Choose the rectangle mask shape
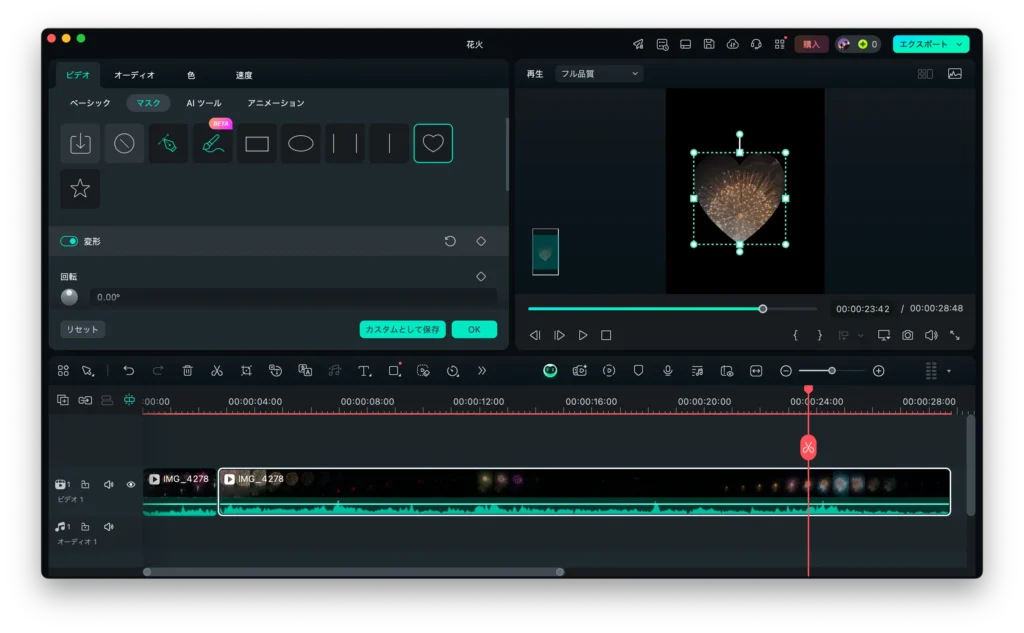This screenshot has height=633, width=1024. pos(257,143)
